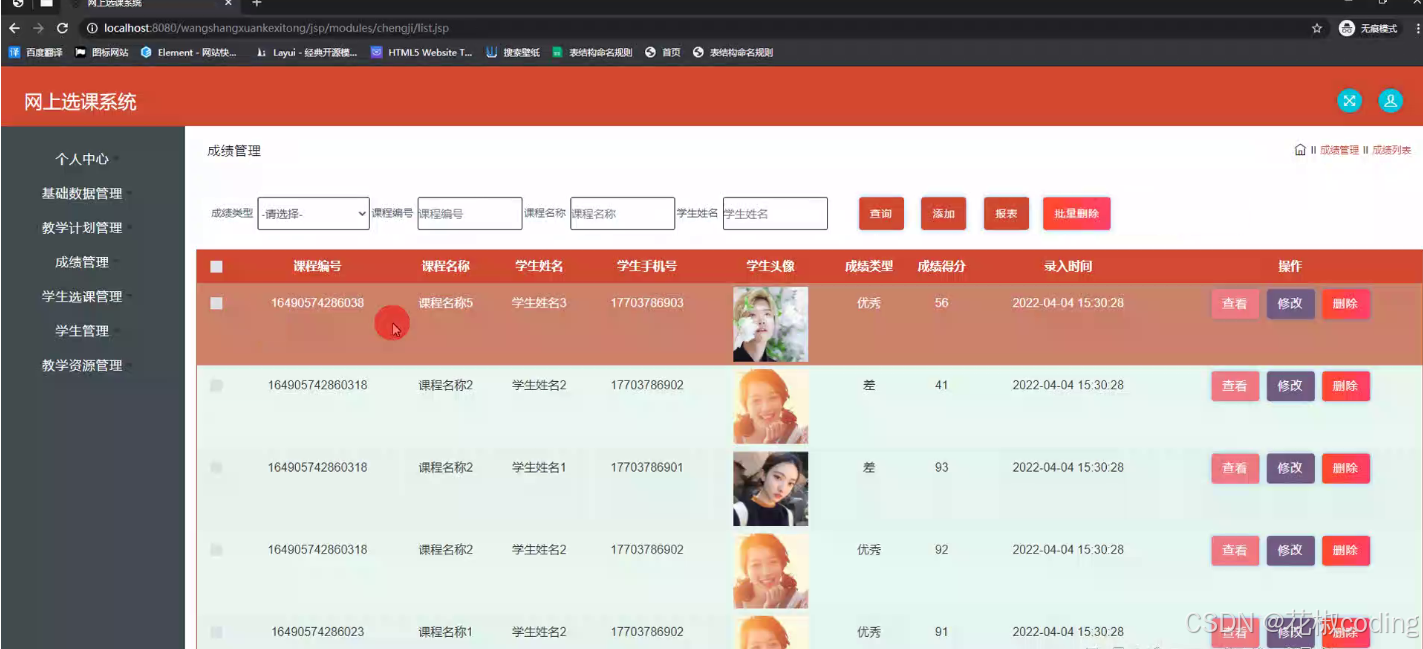The width and height of the screenshot is (1423, 649).
Task: Toggle the select-all checkbox in table header
Action: click(x=216, y=267)
